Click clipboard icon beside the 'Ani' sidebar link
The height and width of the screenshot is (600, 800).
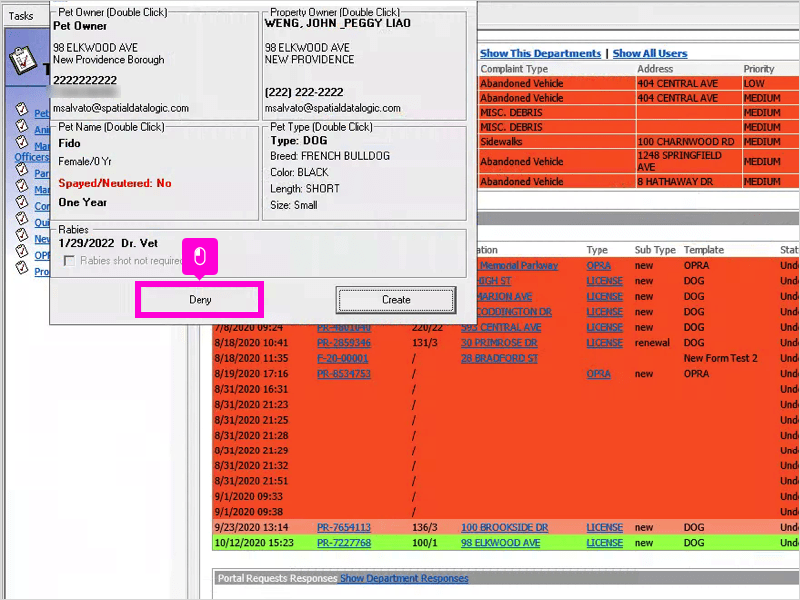click(21, 126)
